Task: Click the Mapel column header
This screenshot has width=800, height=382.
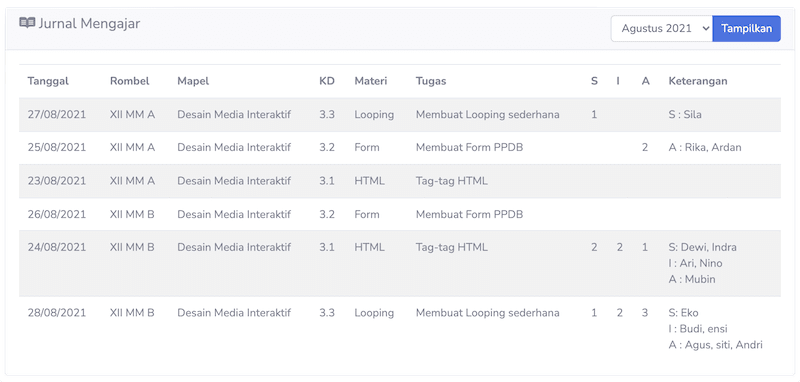Action: coord(193,81)
